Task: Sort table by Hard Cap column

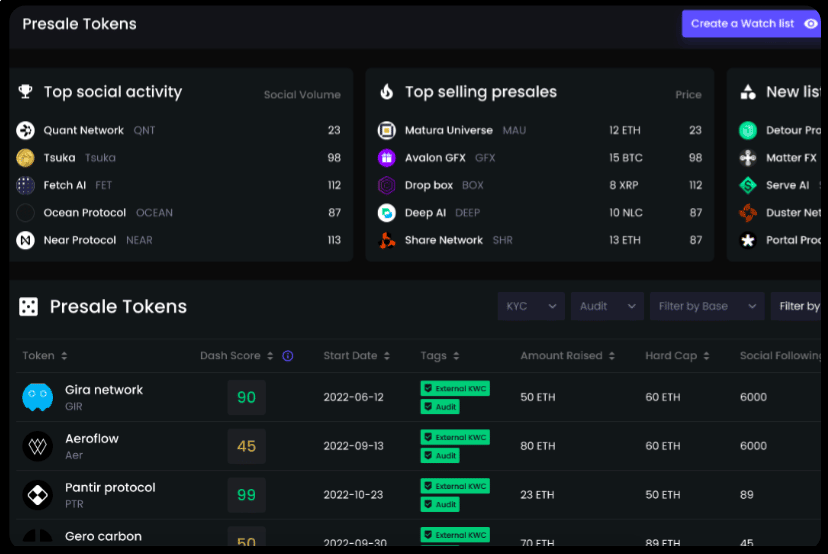Action: (x=677, y=356)
